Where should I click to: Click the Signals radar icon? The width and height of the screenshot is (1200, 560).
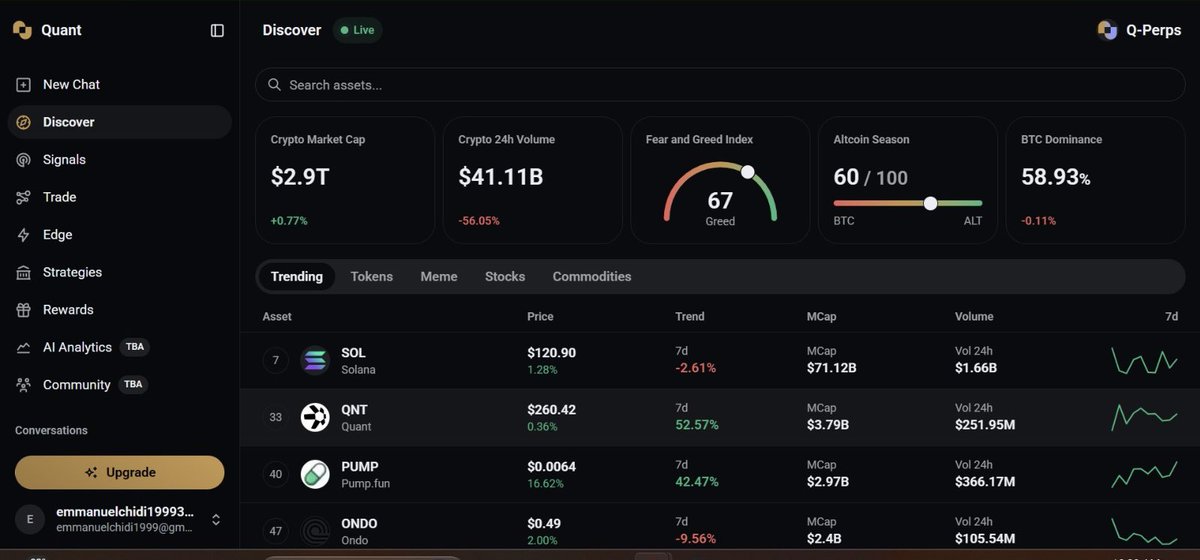23,160
